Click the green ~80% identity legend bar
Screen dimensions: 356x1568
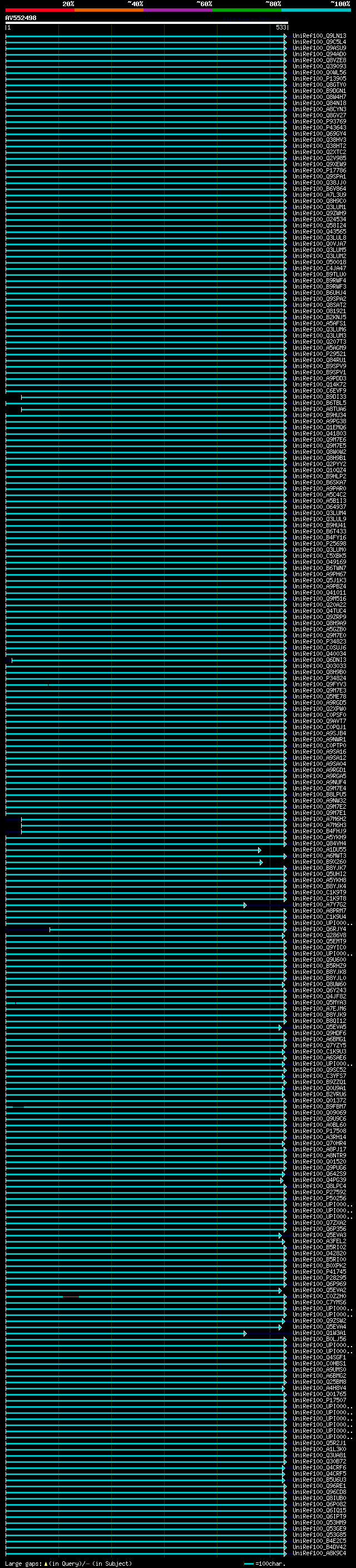247,10
